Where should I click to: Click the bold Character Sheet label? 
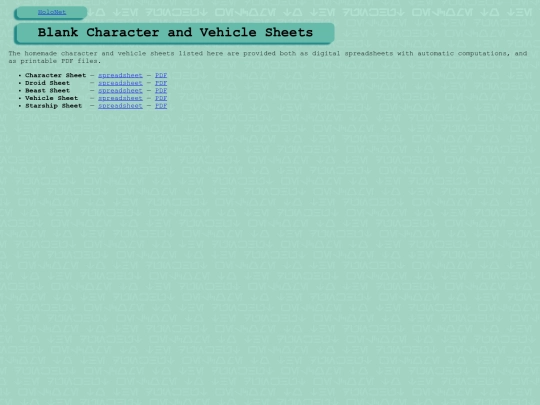click(55, 75)
